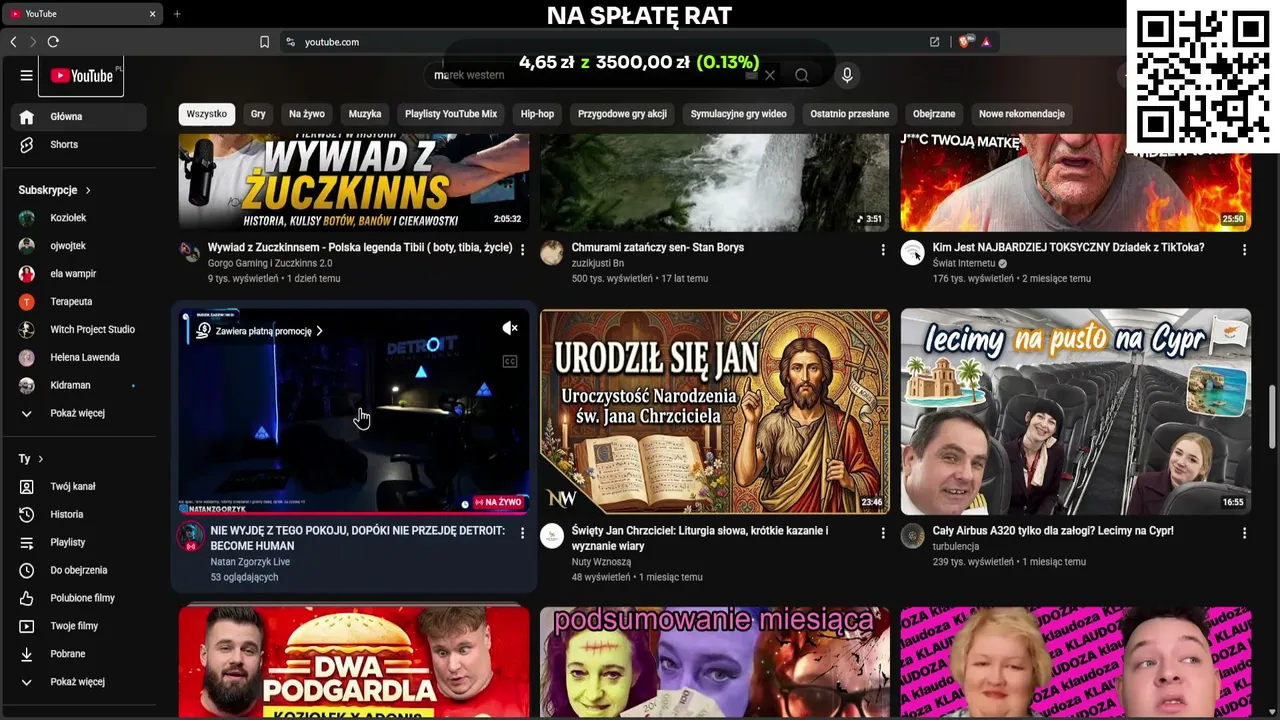Screen dimensions: 1280x720
Task: Select the Symulacyjne gry wideo chip
Action: pos(739,114)
